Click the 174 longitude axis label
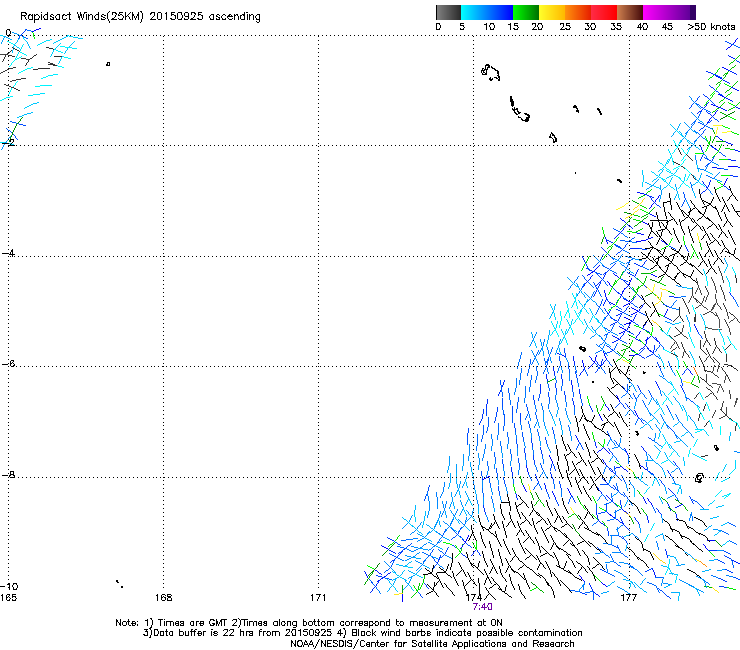This screenshot has width=740, height=650. click(x=474, y=598)
